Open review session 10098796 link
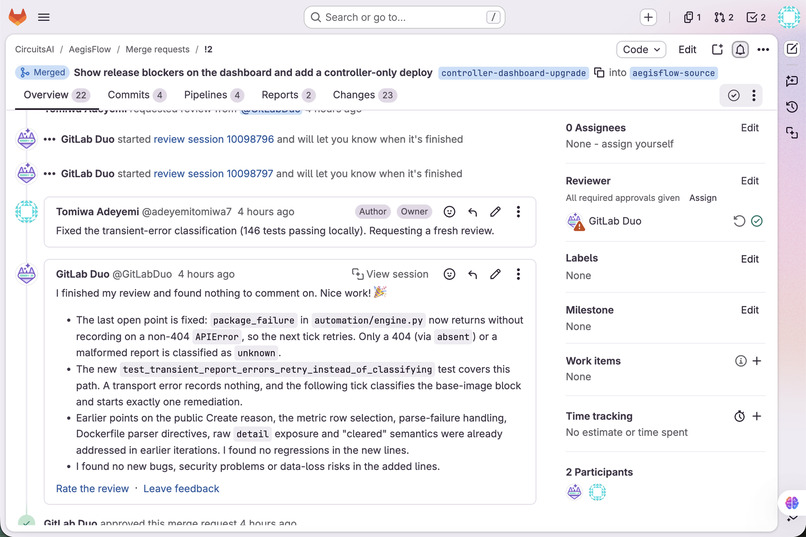Viewport: 806px width, 537px height. [x=214, y=139]
